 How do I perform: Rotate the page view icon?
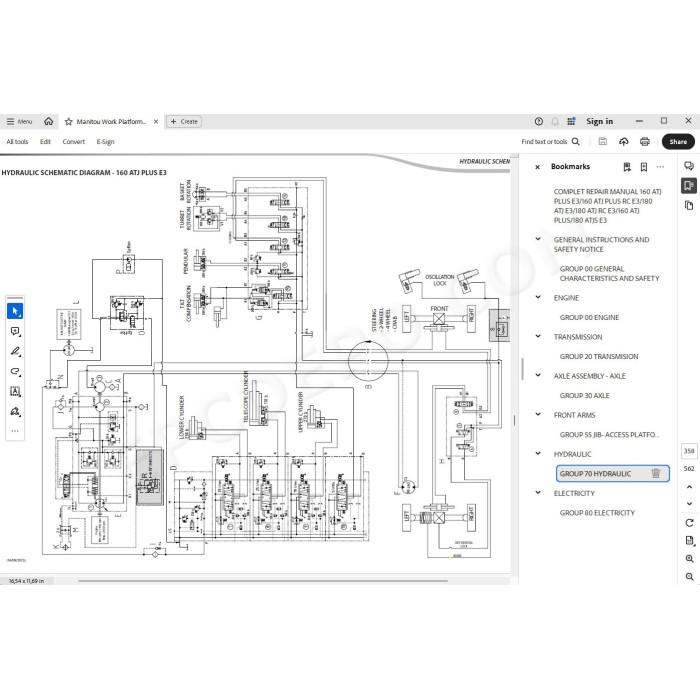coord(689,523)
